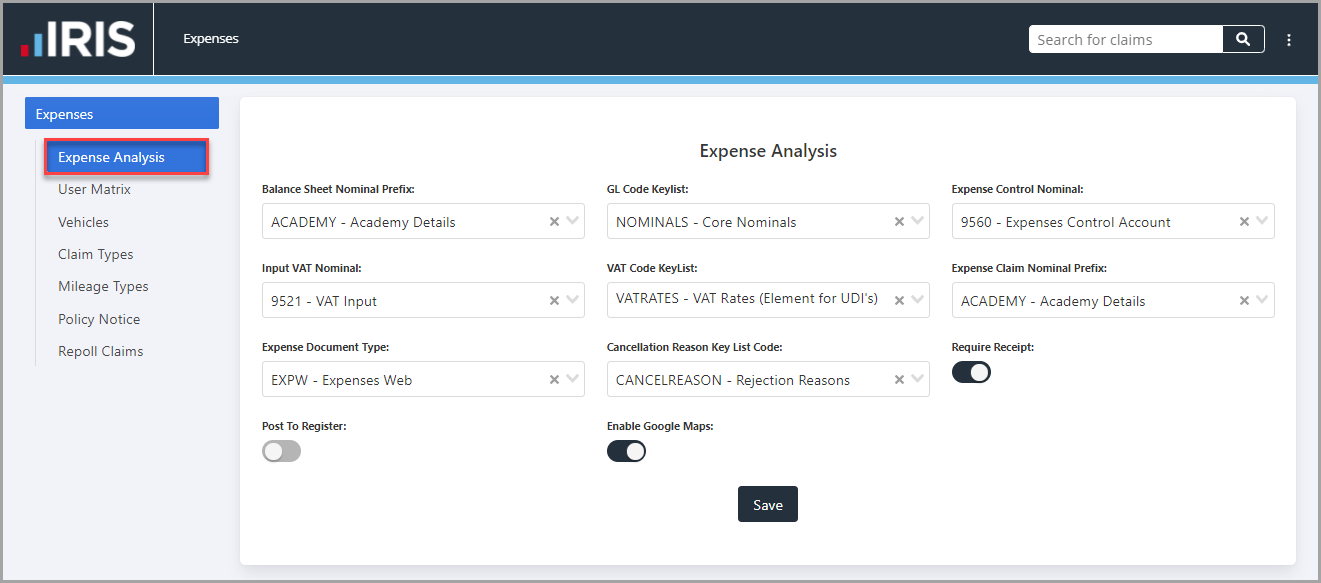Clear Input VAT Nominal selection
The height and width of the screenshot is (583, 1321).
click(554, 301)
